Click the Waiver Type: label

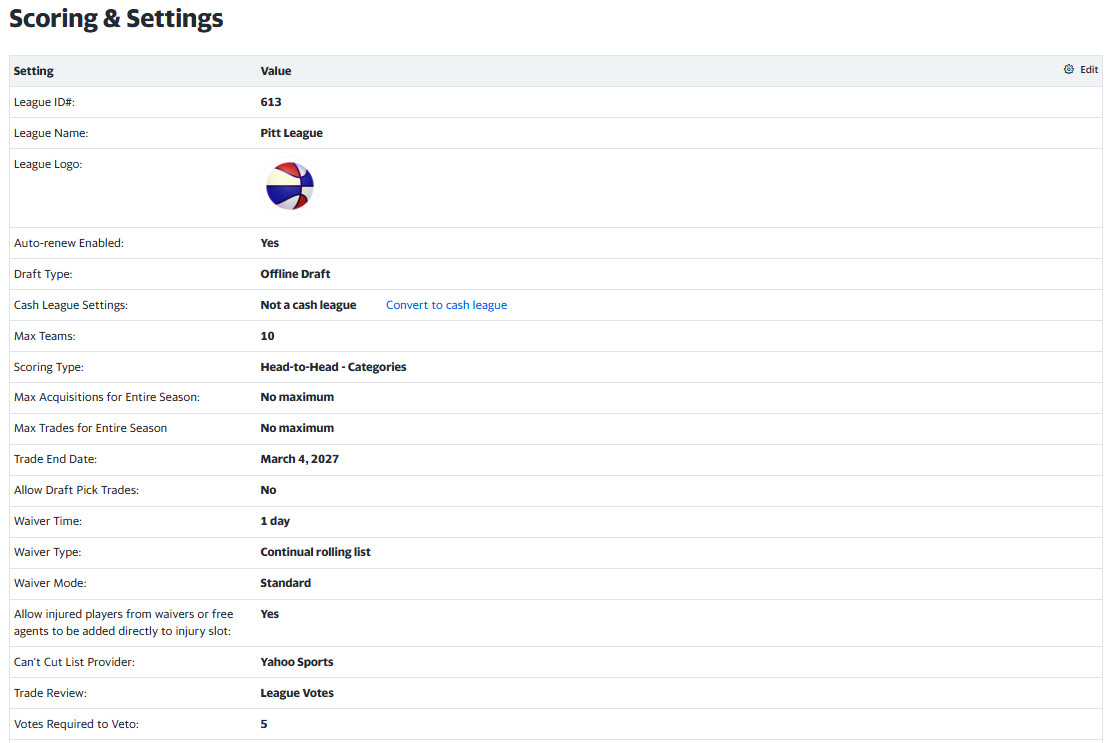point(47,552)
